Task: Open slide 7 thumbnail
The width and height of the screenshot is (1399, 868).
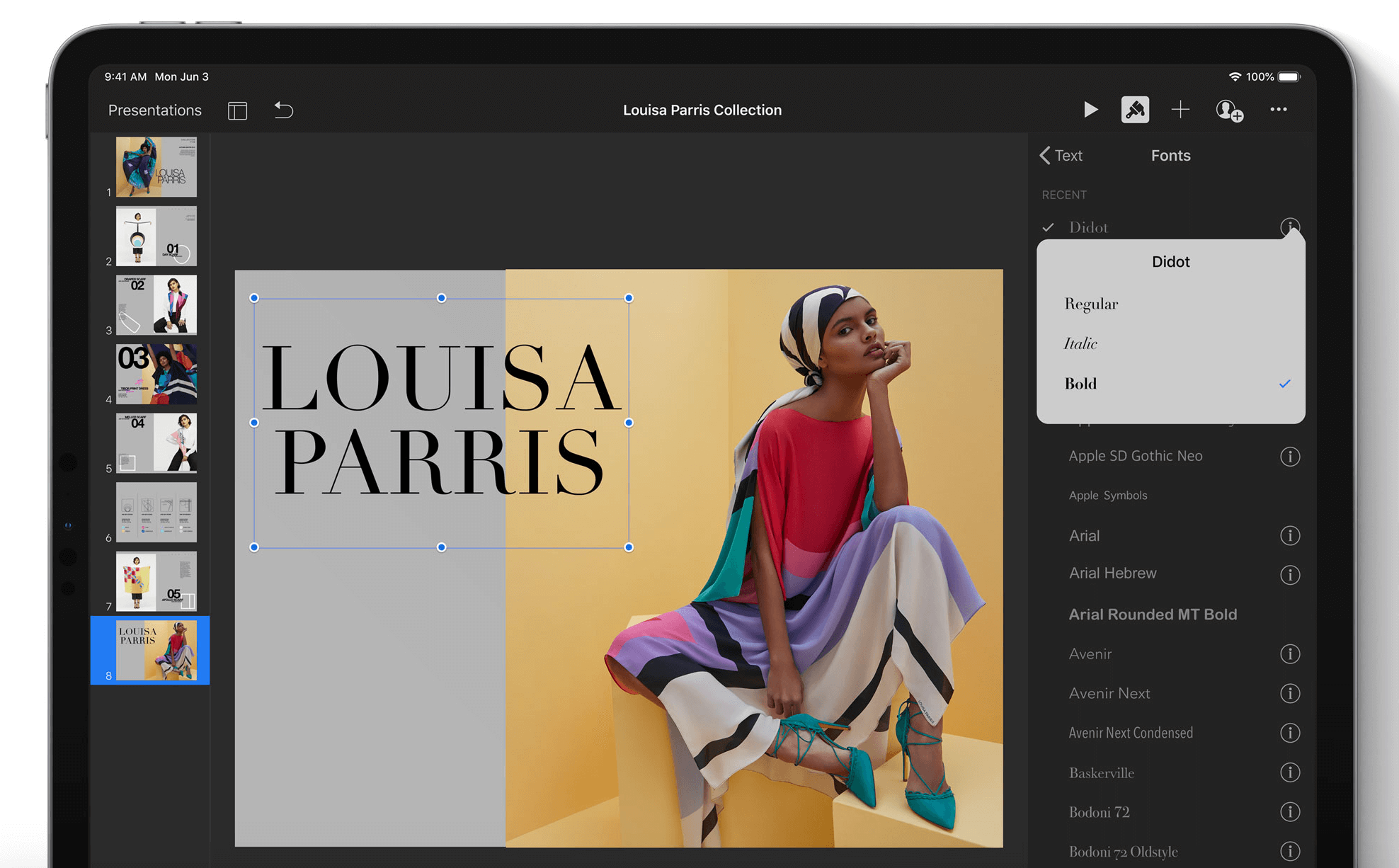Action: (156, 581)
